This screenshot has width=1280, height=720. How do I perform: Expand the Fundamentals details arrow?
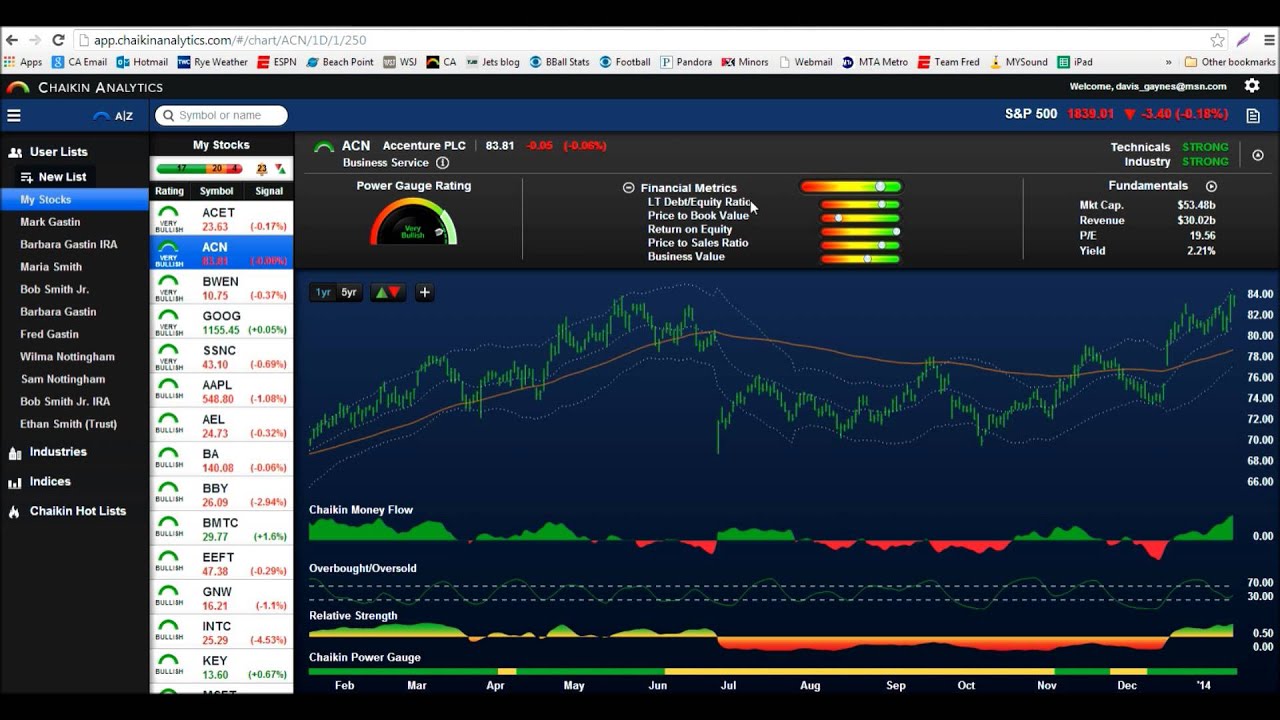pos(1211,186)
